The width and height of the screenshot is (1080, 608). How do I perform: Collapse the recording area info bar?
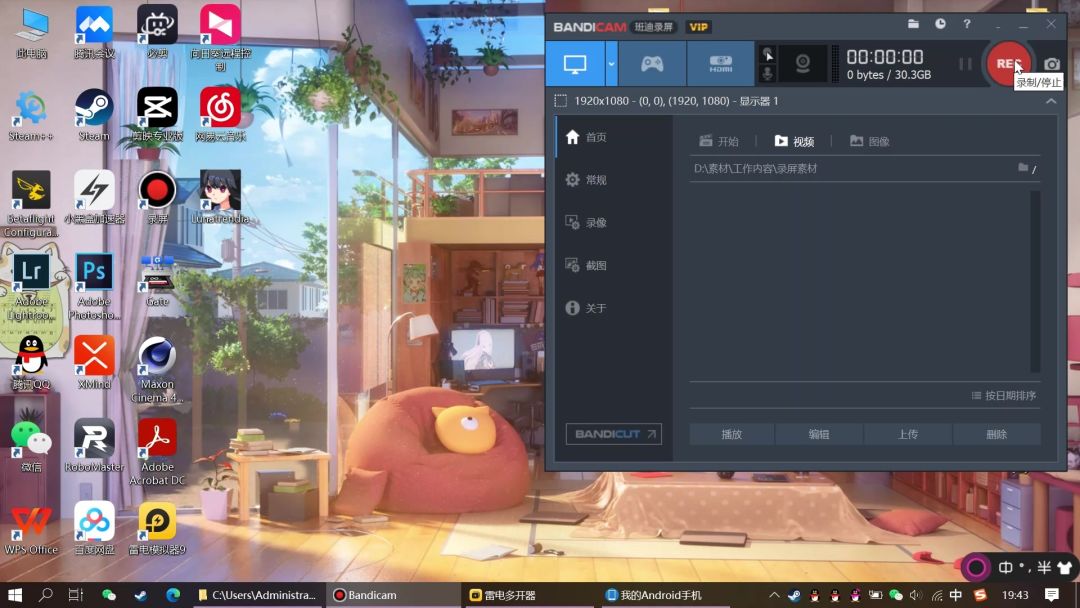1051,101
